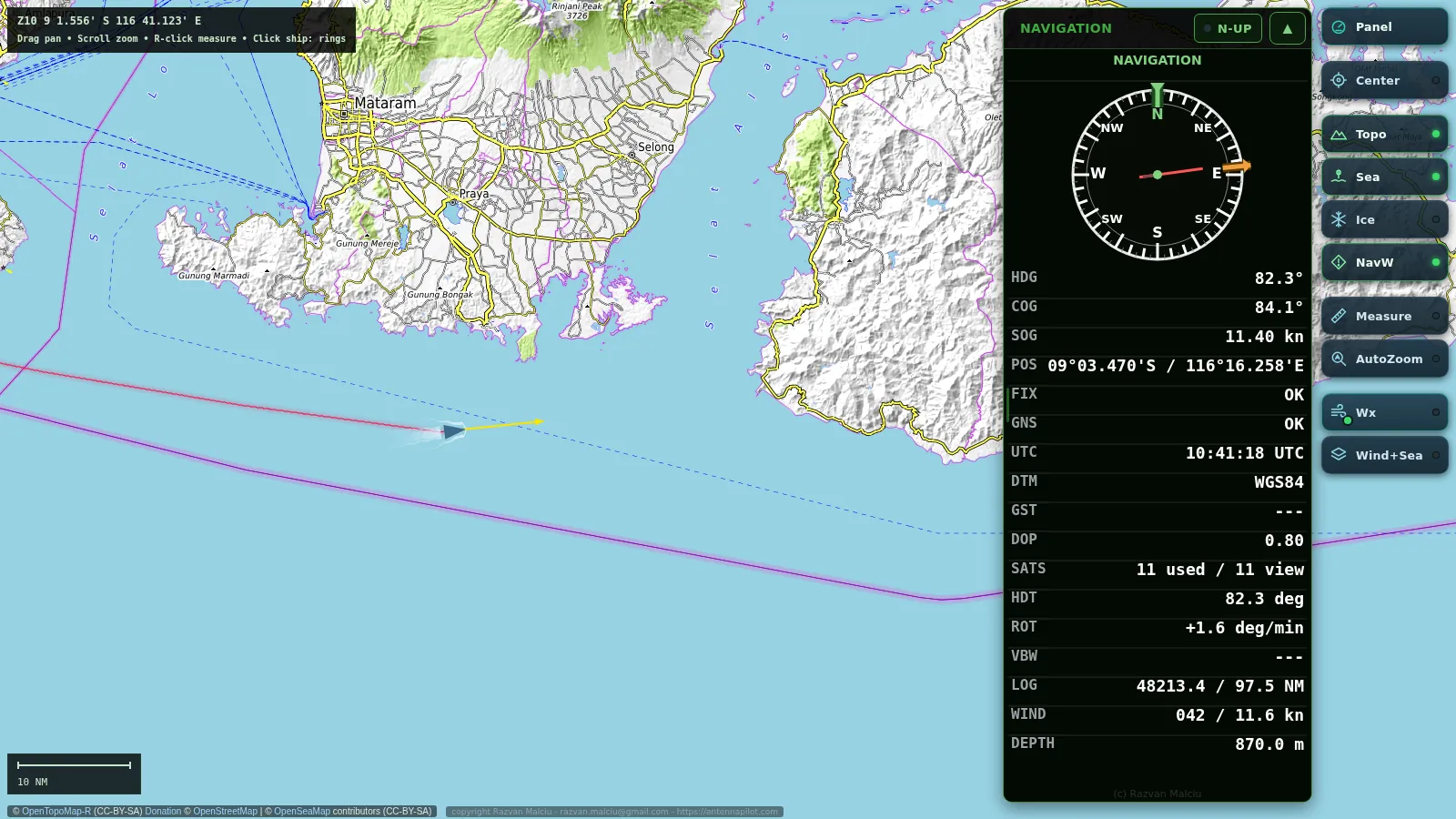
Task: Click the Measure button label
Action: point(1383,316)
